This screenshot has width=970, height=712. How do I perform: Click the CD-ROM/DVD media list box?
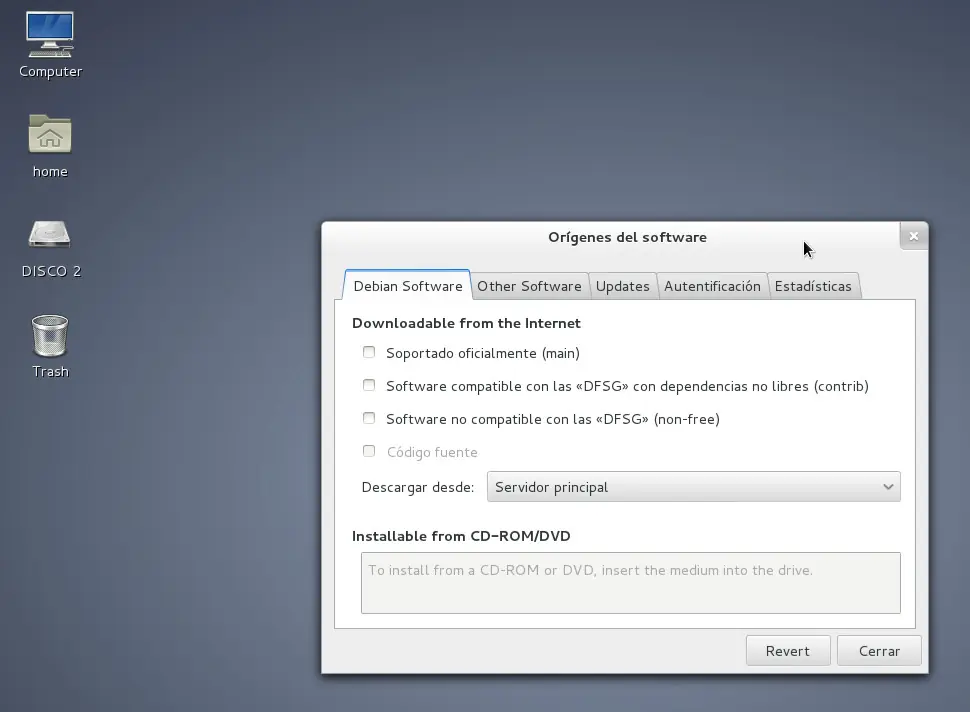tap(631, 583)
